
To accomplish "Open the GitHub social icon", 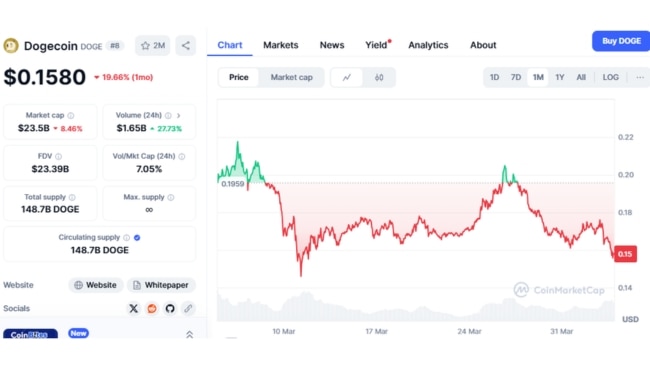I will 170,308.
